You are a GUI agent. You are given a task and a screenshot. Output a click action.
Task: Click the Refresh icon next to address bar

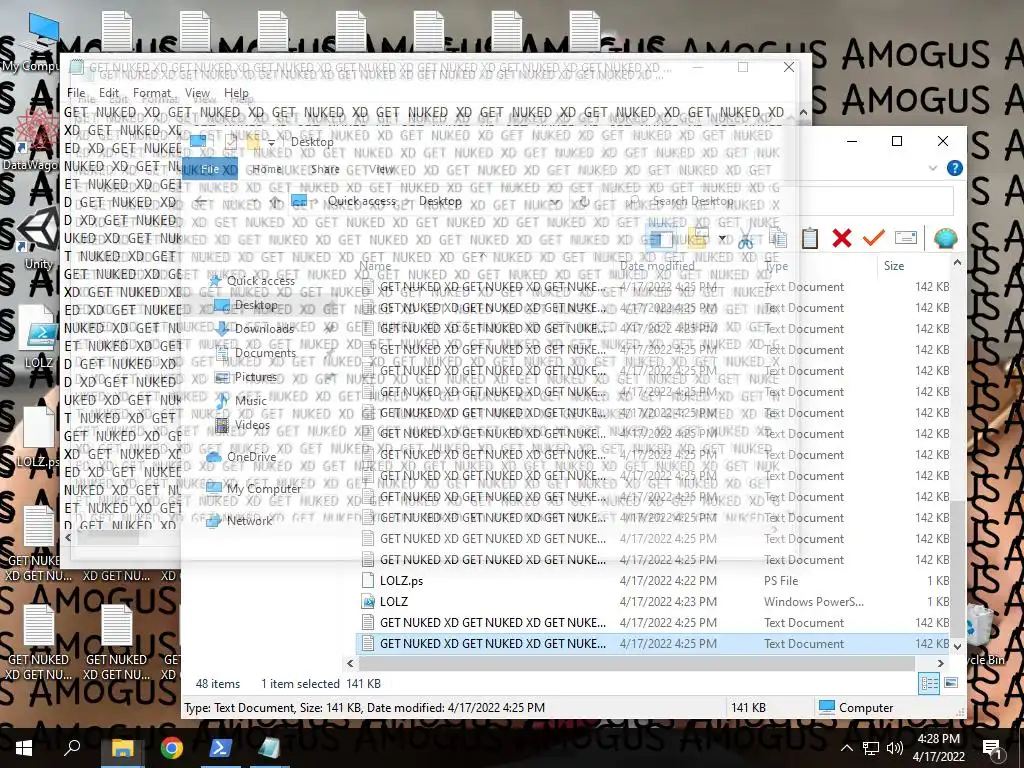(x=584, y=201)
